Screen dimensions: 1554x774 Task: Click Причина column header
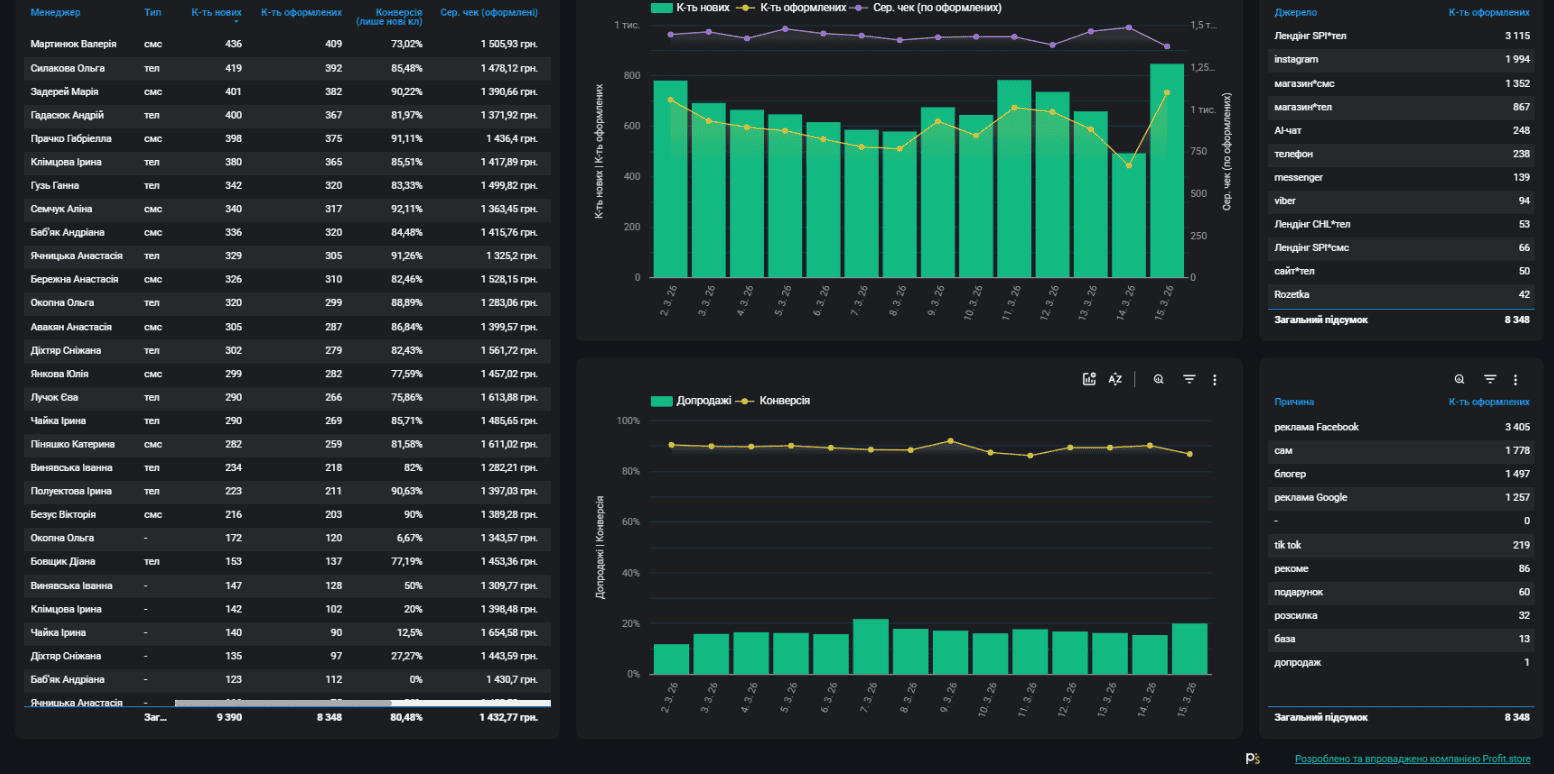coord(1294,401)
